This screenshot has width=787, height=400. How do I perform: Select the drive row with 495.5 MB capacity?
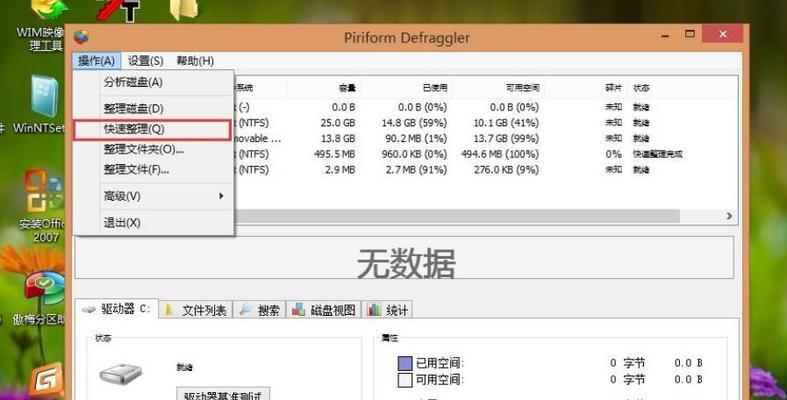[x=485, y=154]
